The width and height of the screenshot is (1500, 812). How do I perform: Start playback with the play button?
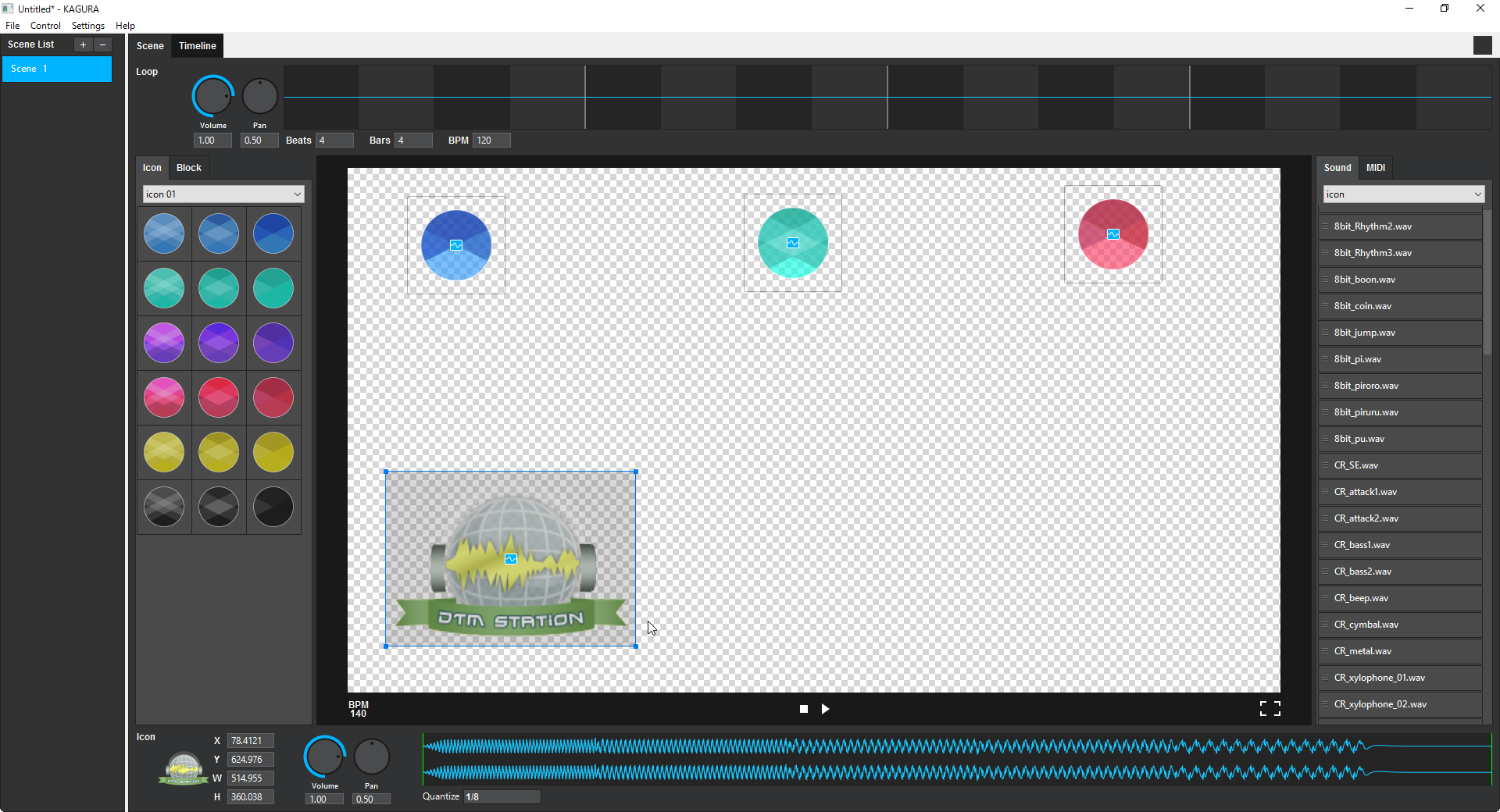pos(826,709)
